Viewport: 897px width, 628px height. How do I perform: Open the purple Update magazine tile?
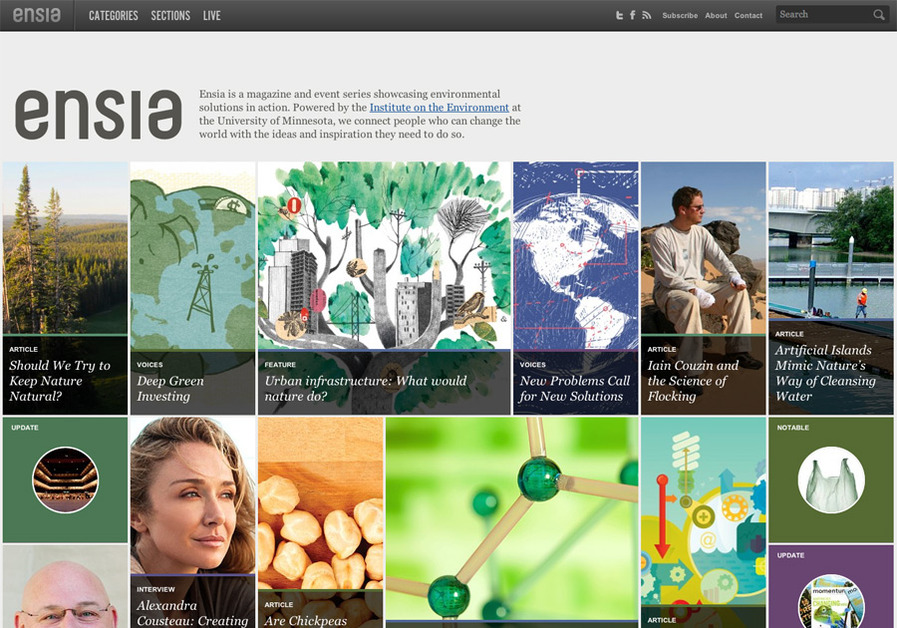coord(831,586)
